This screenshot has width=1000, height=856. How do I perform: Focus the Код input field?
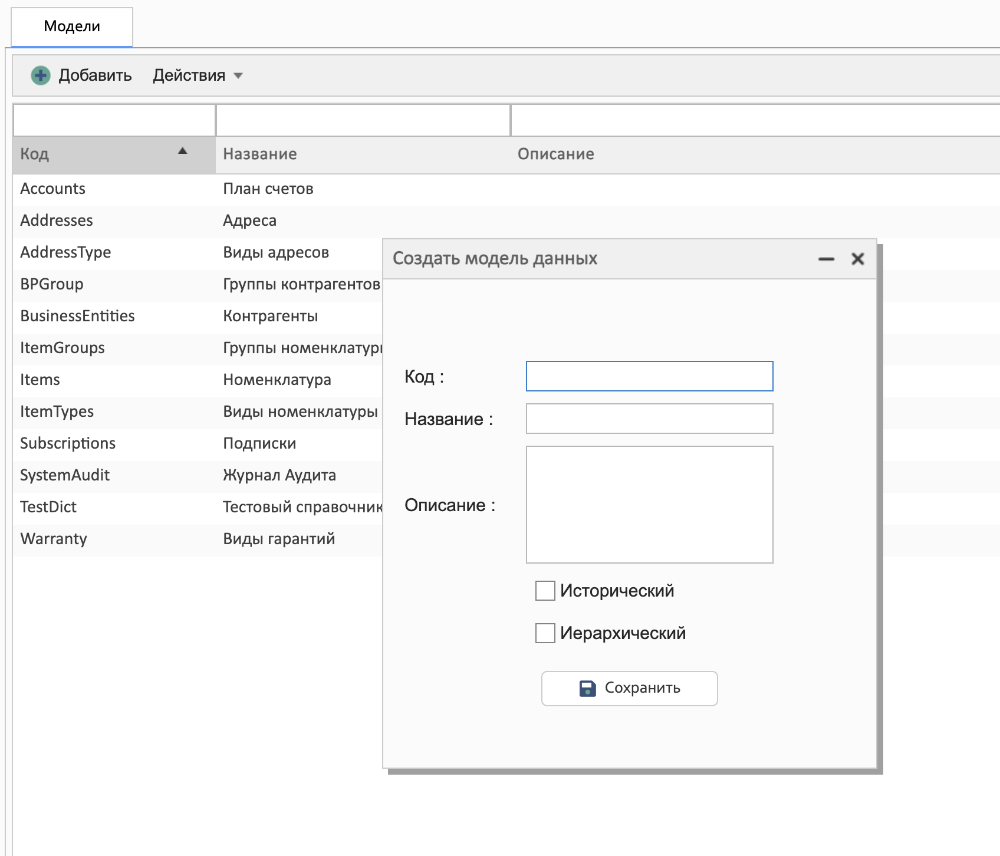649,376
